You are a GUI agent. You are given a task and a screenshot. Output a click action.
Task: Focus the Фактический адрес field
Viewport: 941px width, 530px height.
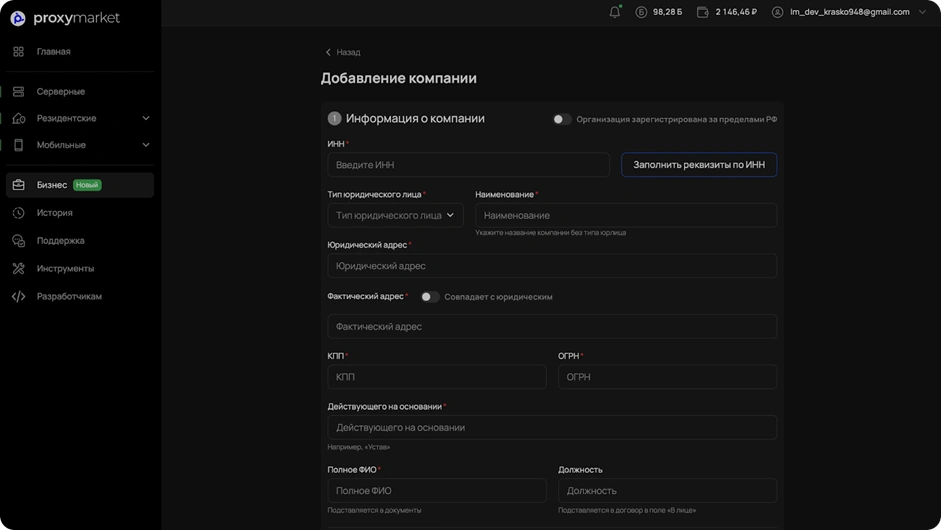click(x=552, y=327)
